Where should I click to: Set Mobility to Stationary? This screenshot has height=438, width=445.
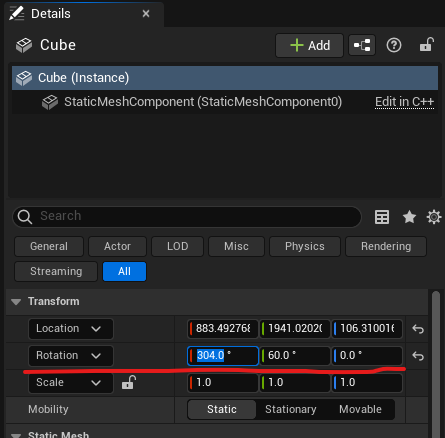291,409
